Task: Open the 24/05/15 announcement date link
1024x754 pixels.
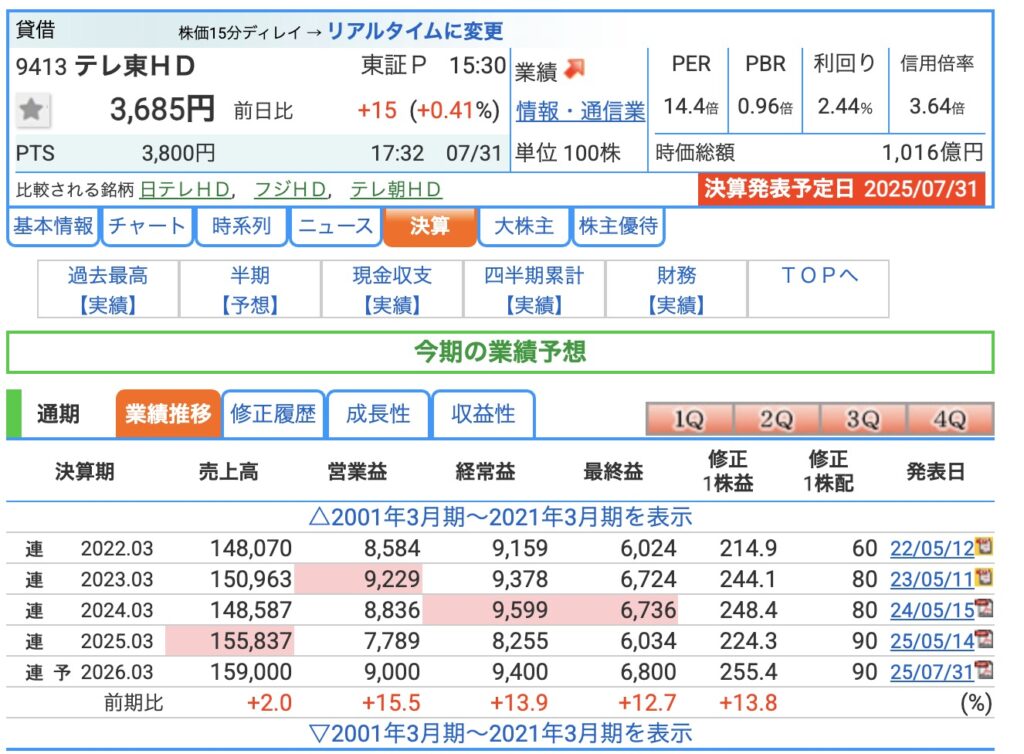Action: [932, 610]
